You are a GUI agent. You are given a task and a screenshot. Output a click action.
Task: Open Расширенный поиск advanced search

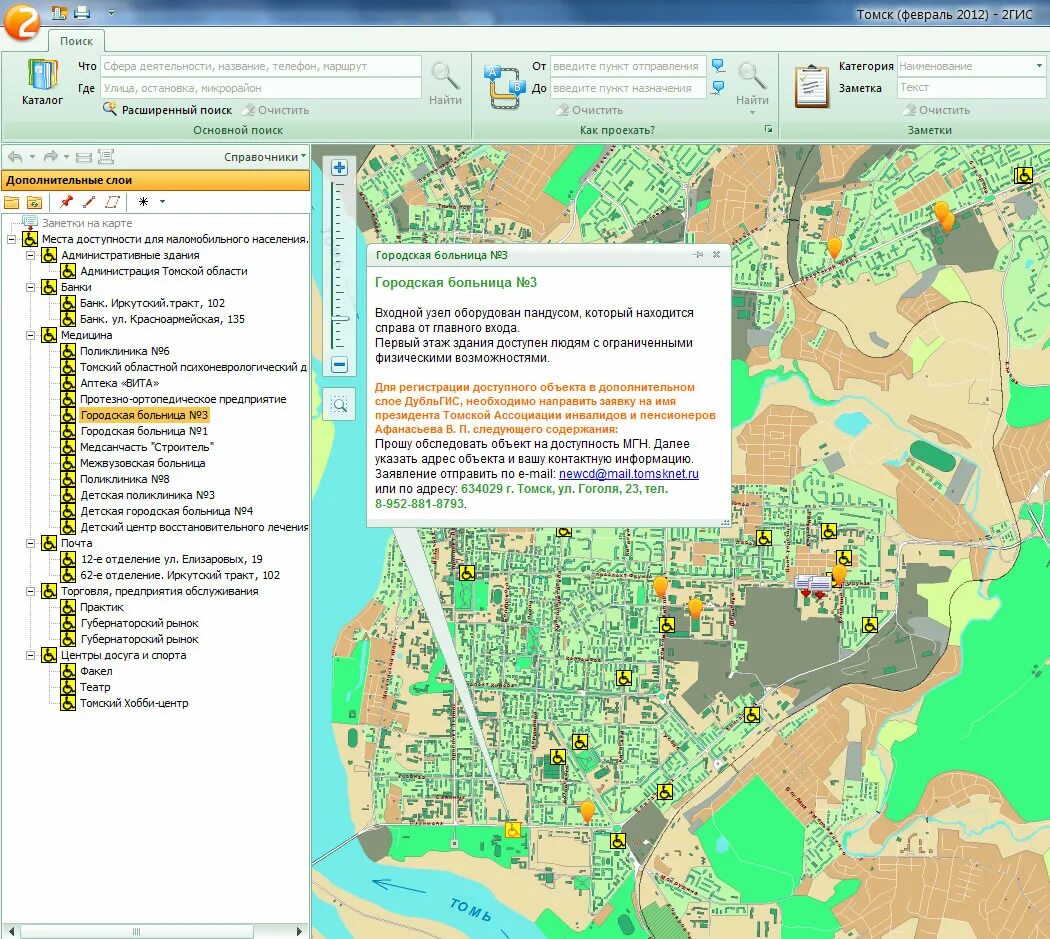167,110
